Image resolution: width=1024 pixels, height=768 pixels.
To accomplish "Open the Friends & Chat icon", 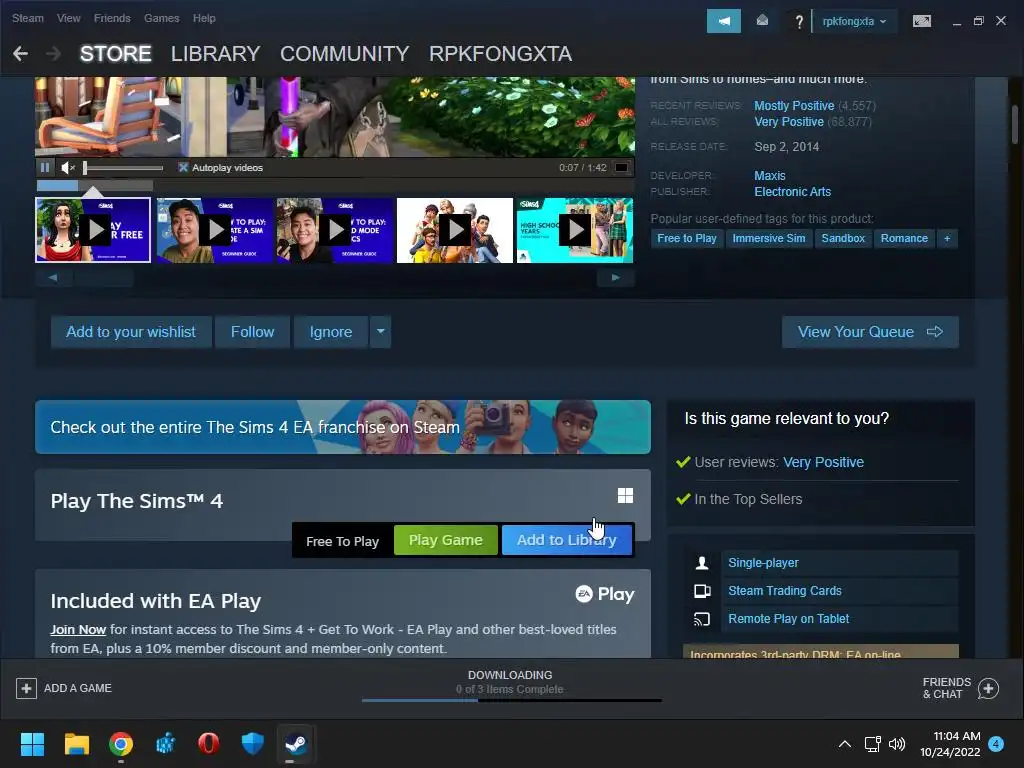I will coord(988,688).
